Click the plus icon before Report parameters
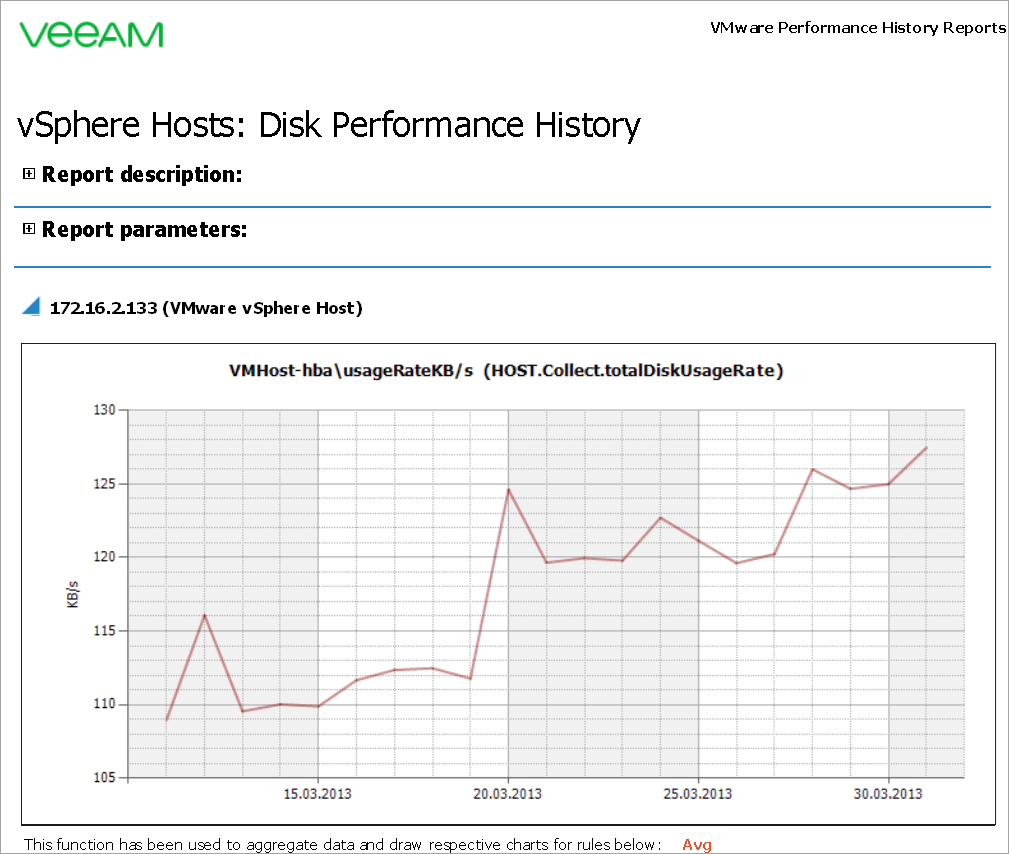The image size is (1009, 854). (x=28, y=227)
